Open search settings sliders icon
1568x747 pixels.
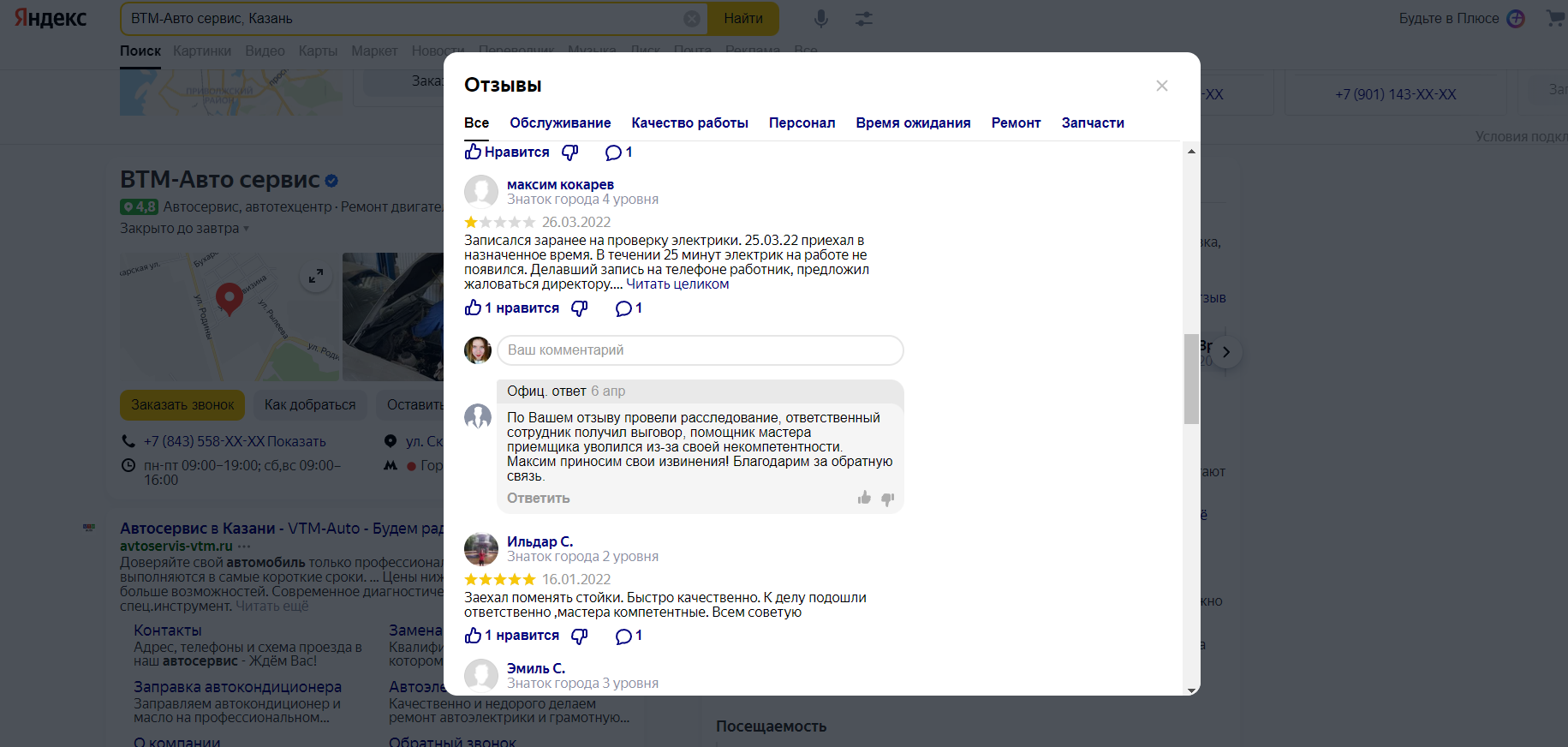click(x=863, y=18)
